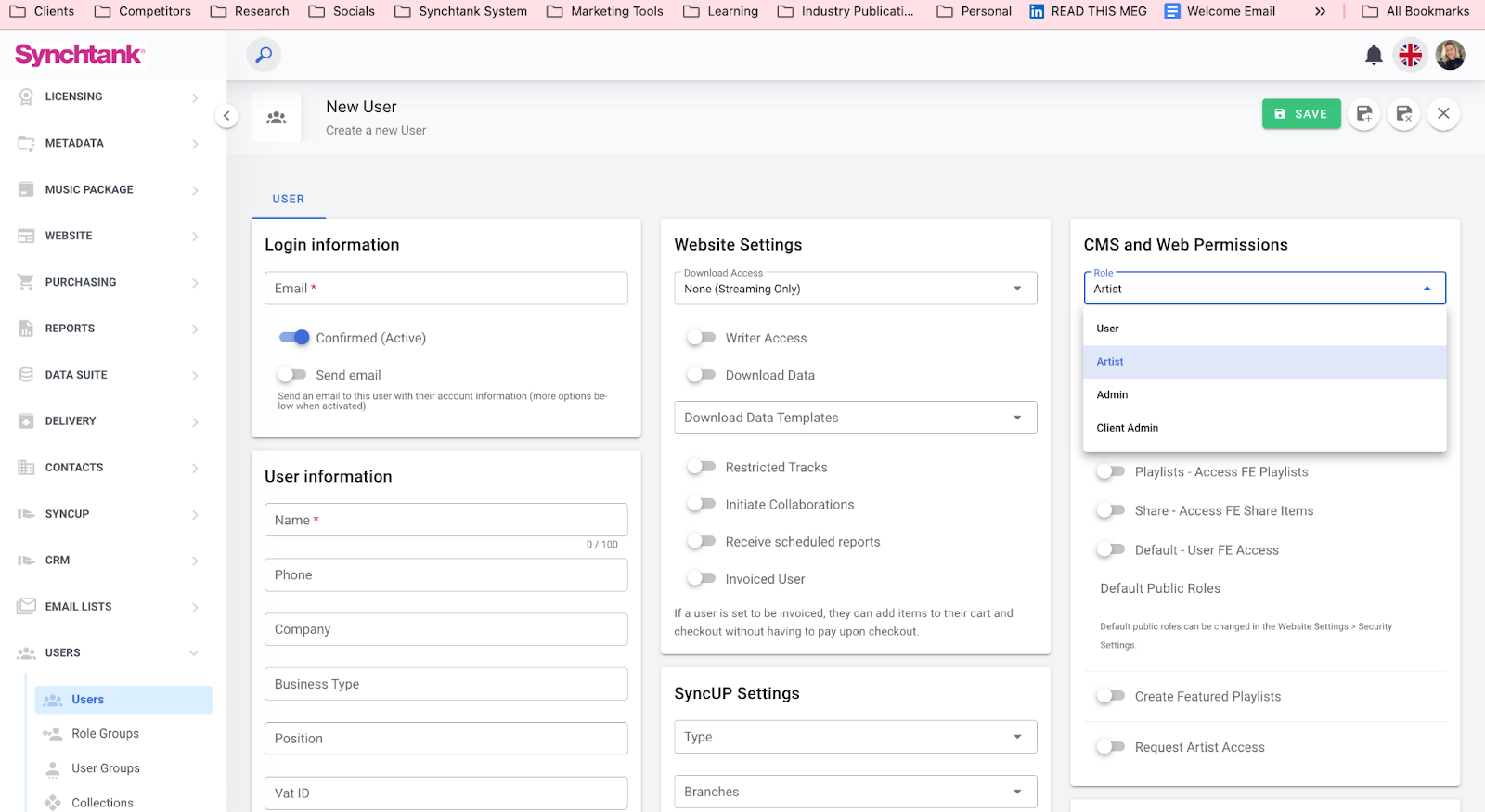
Task: Expand the Licensing sidebar section
Action: (x=107, y=97)
